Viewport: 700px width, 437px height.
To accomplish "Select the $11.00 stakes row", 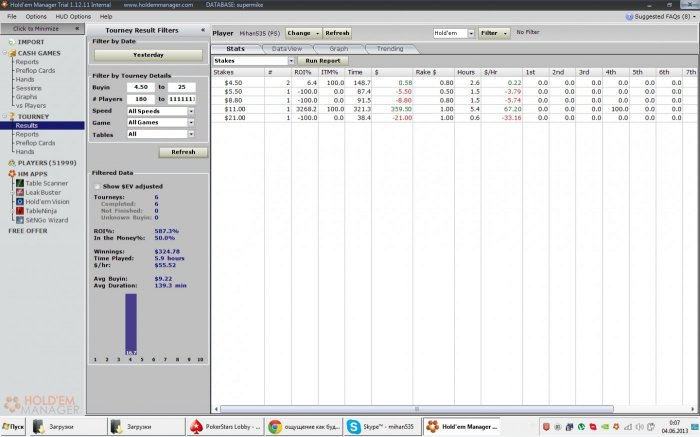I will click(x=453, y=109).
